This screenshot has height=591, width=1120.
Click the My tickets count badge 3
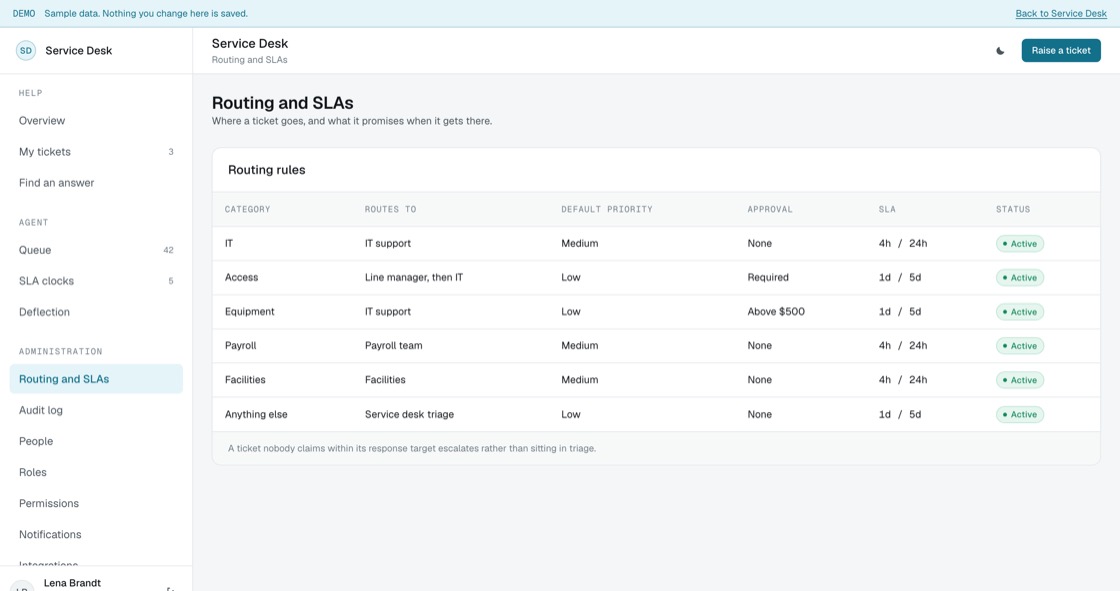171,152
